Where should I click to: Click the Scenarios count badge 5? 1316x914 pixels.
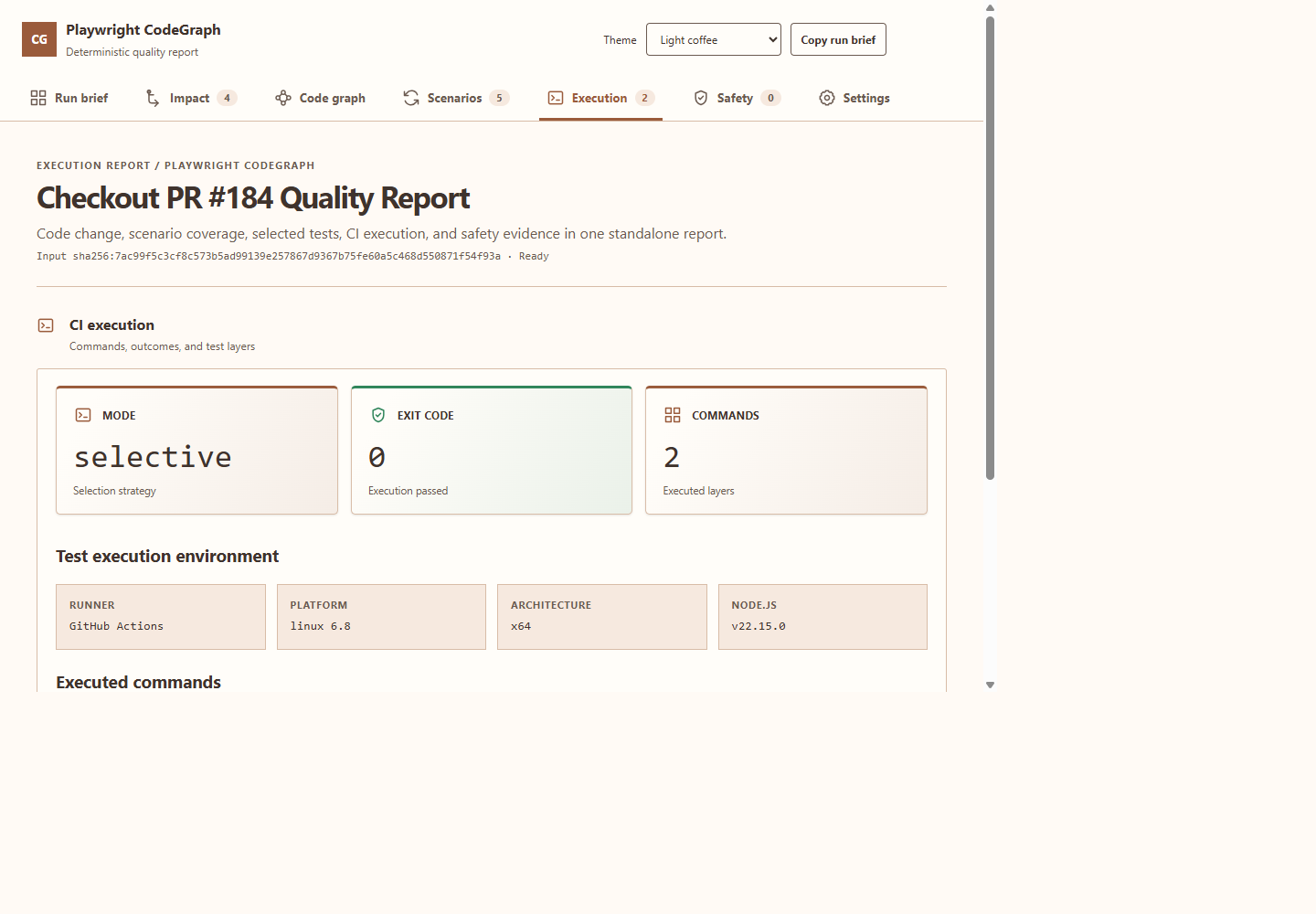pos(499,98)
